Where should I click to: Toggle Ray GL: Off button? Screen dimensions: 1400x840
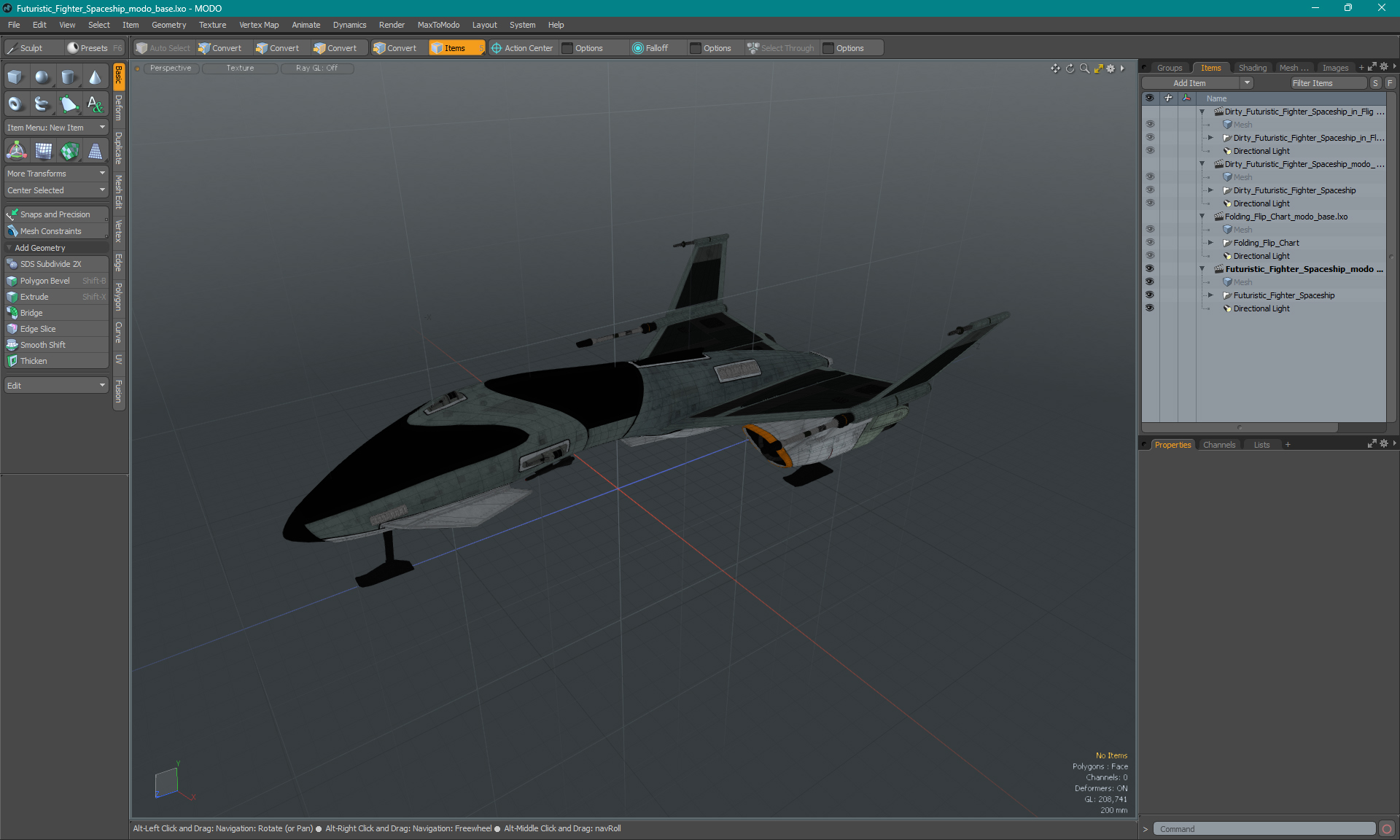pyautogui.click(x=316, y=68)
